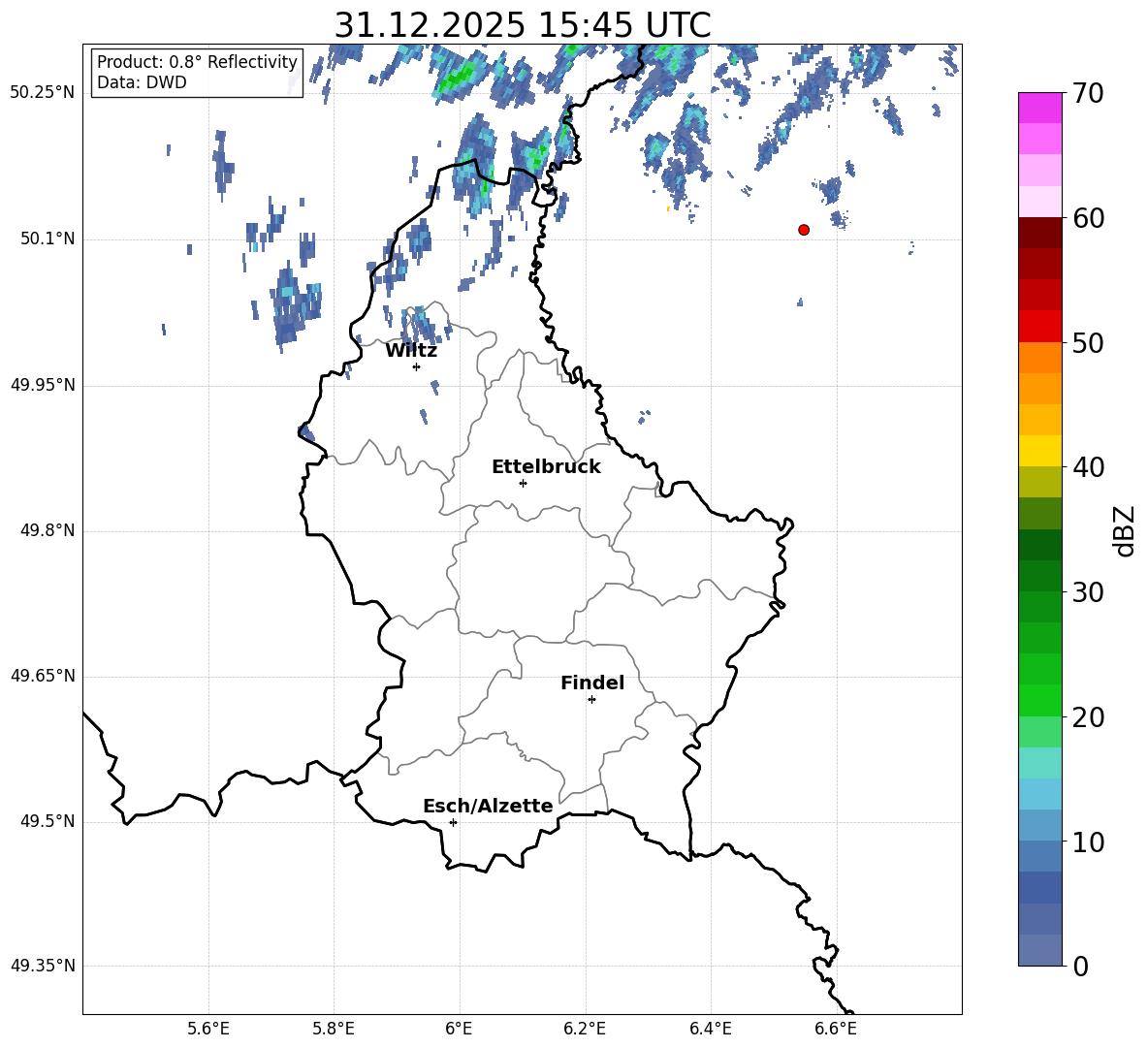The image size is (1148, 1048).
Task: Click the 49.35°N latitude tick label
Action: (43, 967)
